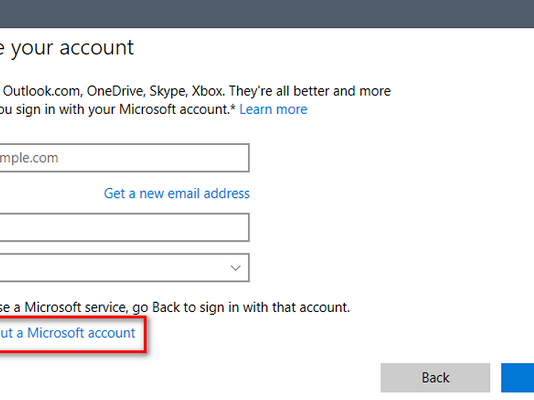
Task: Follow the Get a new email address link
Action: point(177,193)
